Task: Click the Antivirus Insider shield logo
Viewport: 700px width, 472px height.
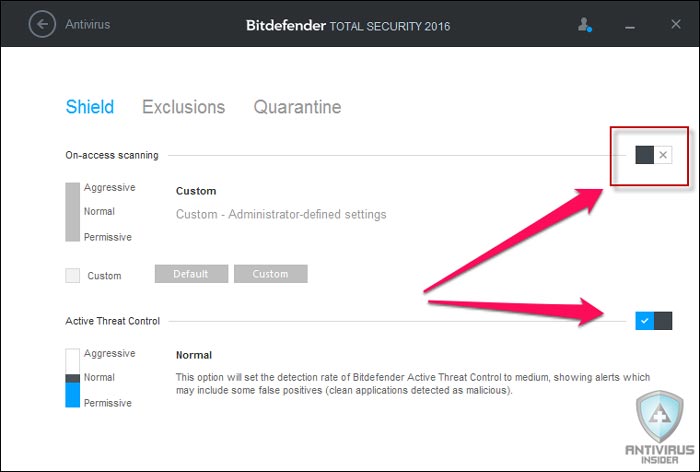Action: (660, 427)
